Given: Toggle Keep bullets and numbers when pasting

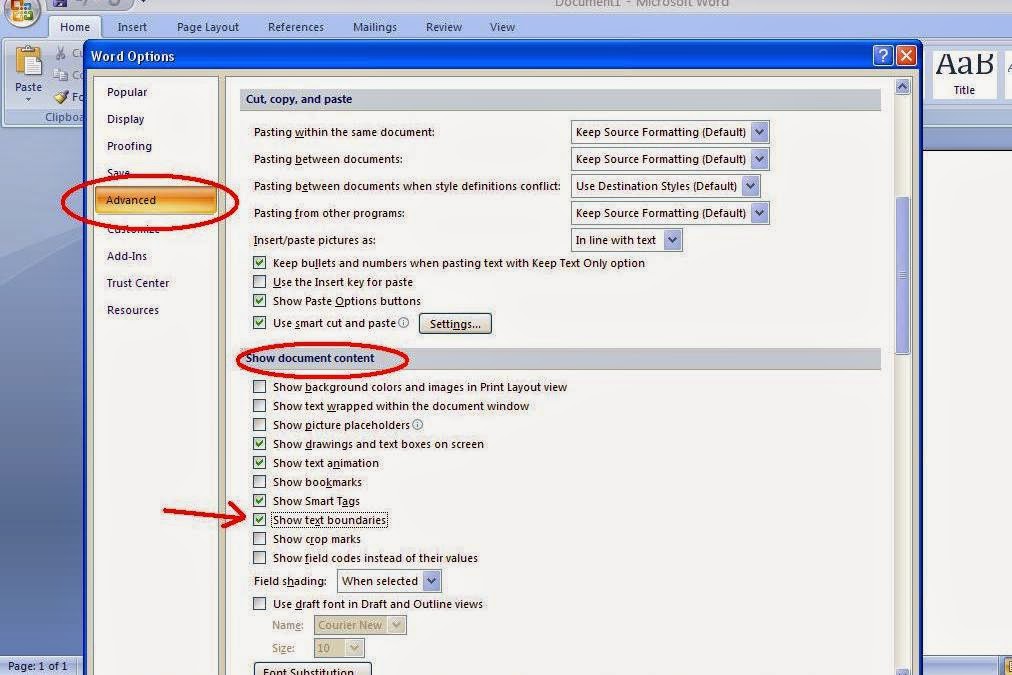Looking at the screenshot, I should [259, 263].
